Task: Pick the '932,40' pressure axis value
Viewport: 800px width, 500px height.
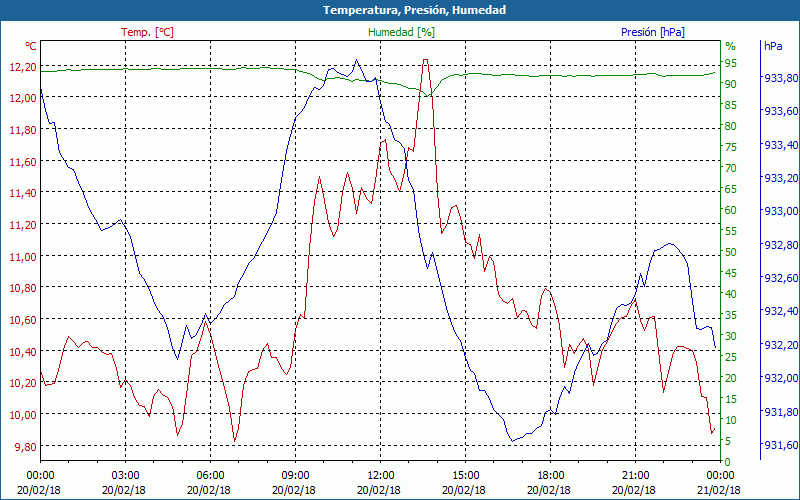Action: 781,312
